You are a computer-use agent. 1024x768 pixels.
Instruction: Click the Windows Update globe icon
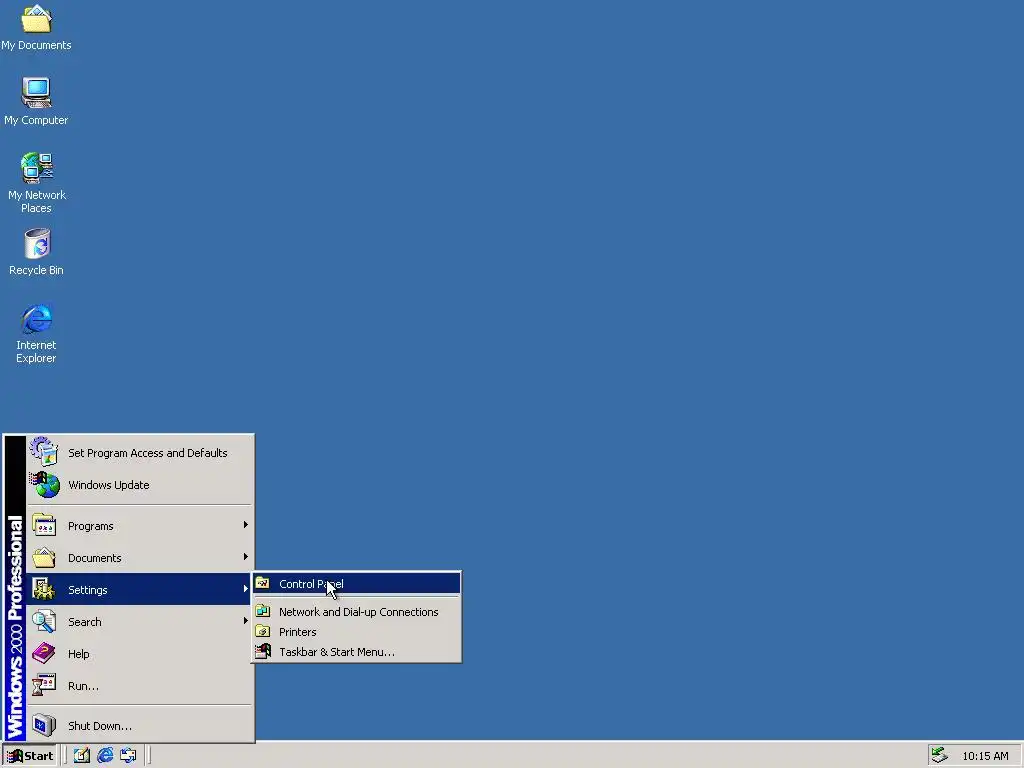coord(45,485)
